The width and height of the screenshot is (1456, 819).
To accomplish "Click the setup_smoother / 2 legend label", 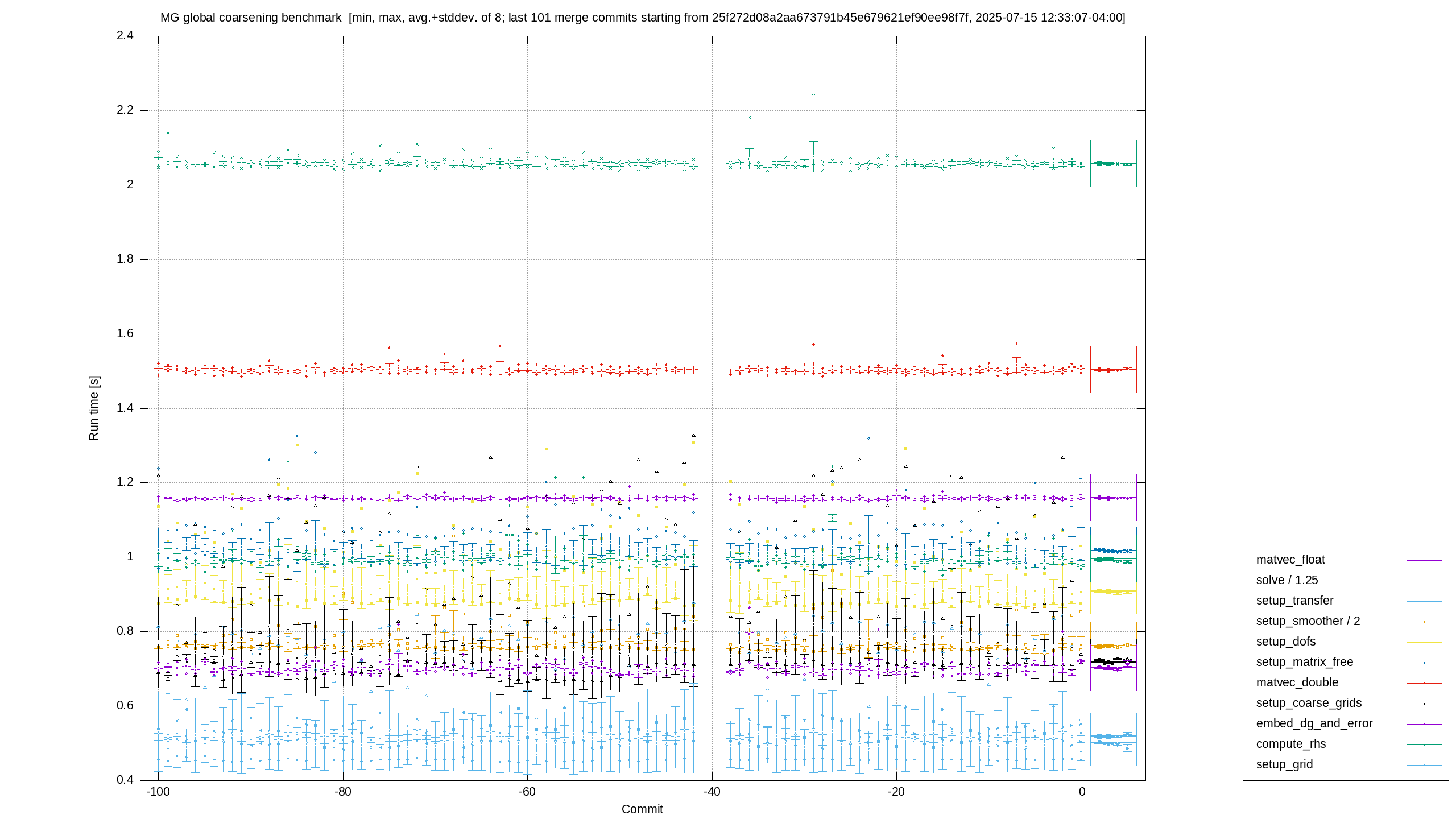I will pyautogui.click(x=1308, y=621).
